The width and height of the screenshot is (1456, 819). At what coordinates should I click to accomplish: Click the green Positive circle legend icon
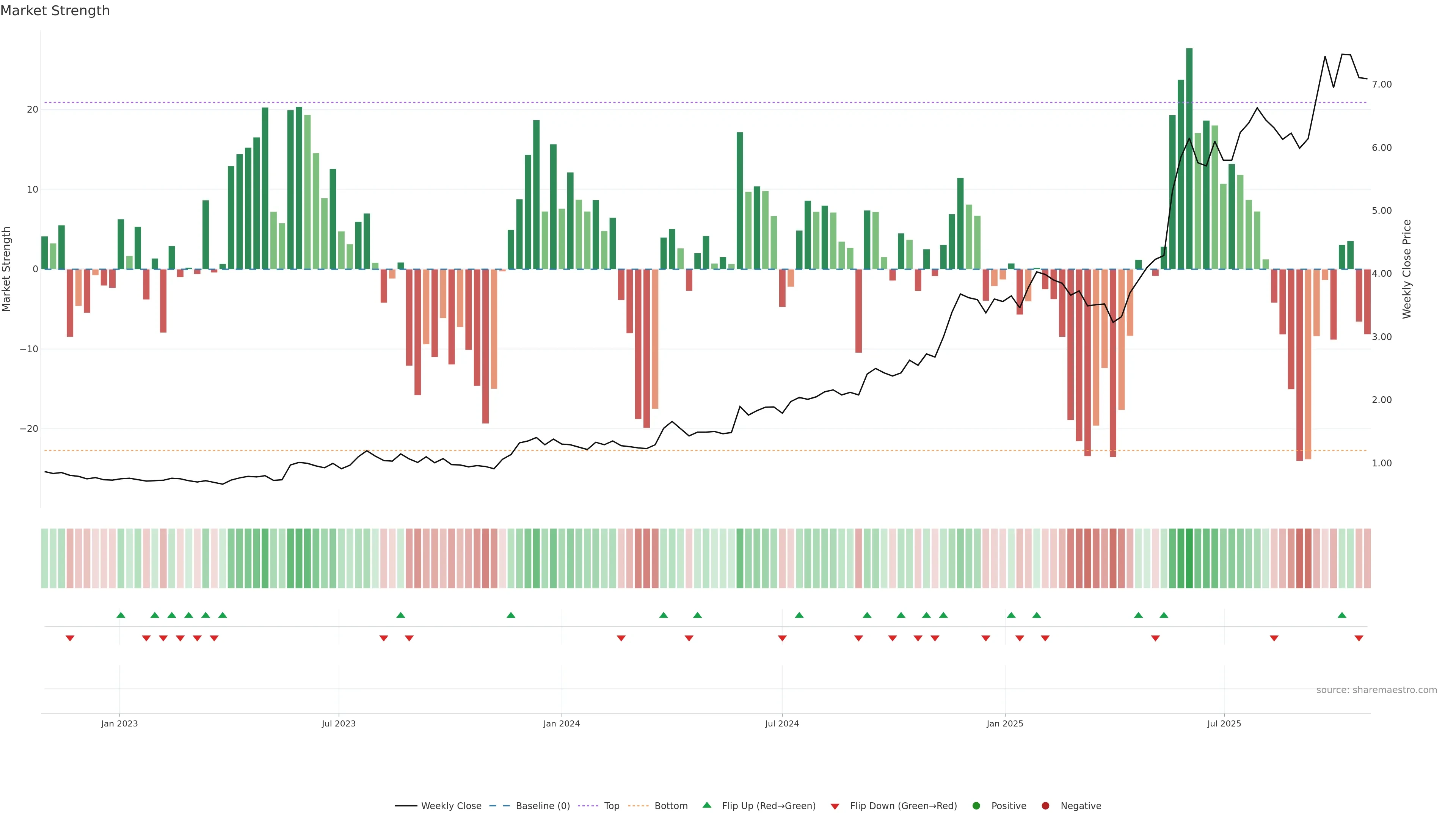tap(976, 805)
